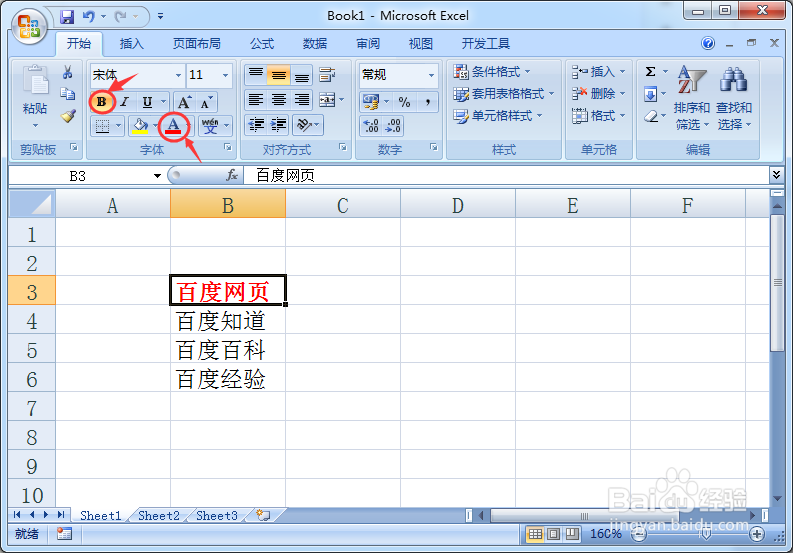
Task: Click the Office Button orb
Action: pos(29,25)
